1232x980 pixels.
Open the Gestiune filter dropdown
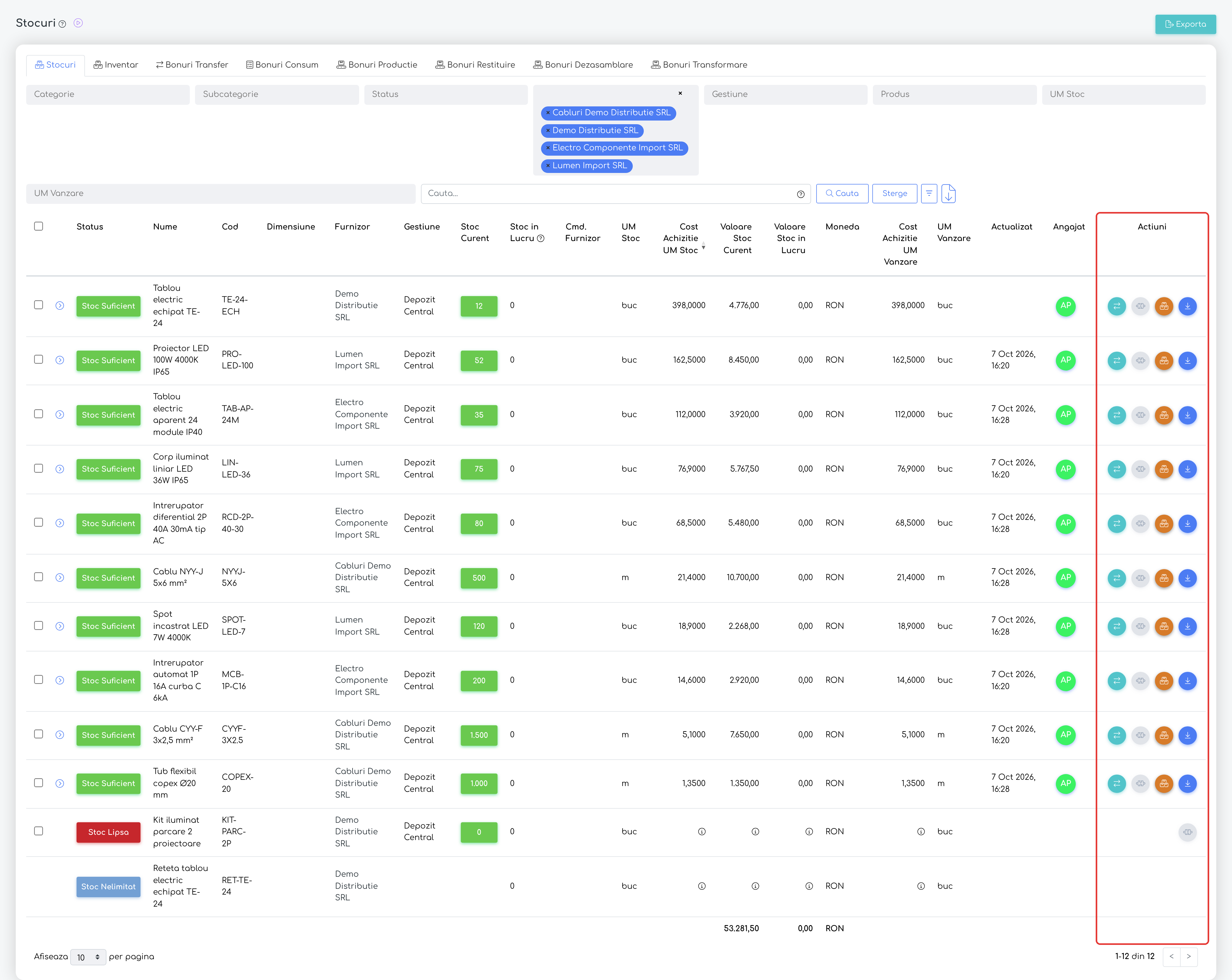click(785, 95)
